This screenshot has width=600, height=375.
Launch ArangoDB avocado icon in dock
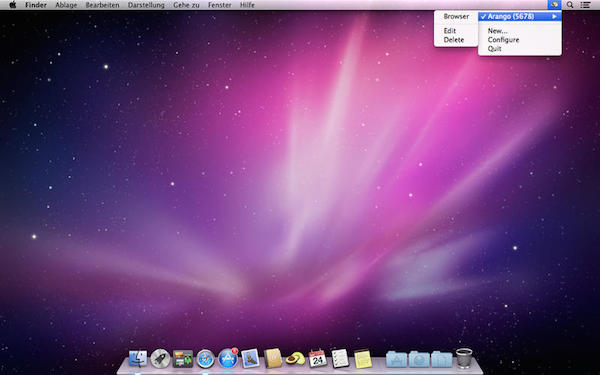coord(295,359)
